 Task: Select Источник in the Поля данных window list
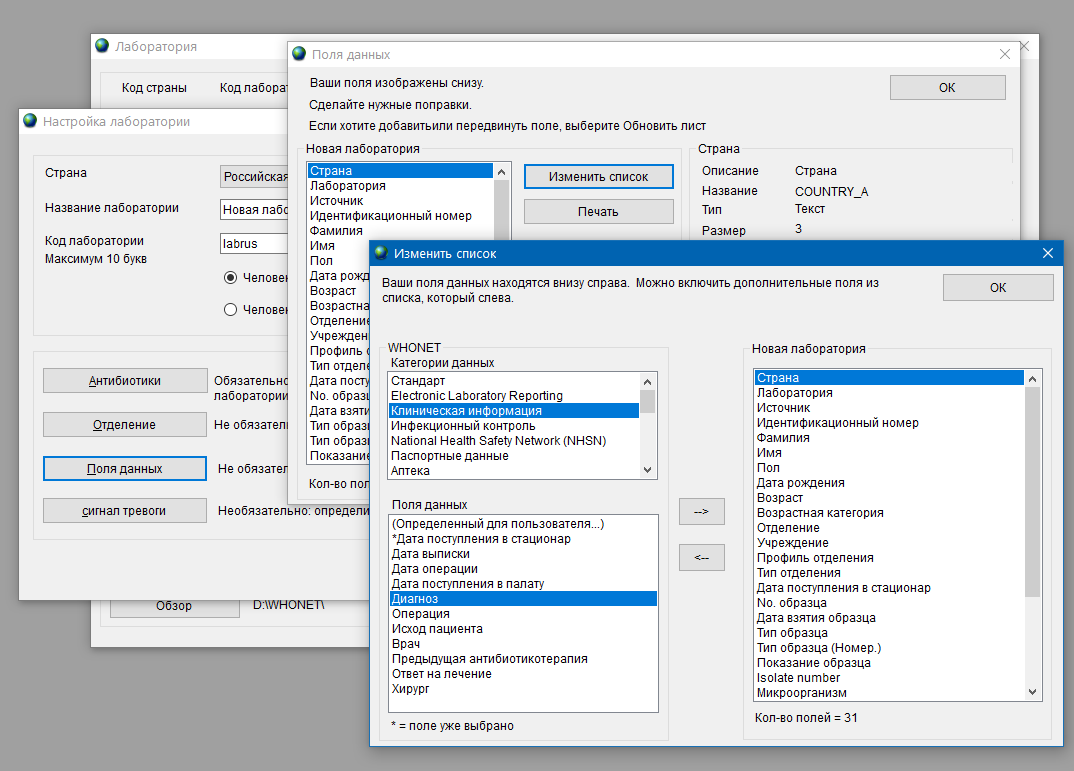(401, 201)
